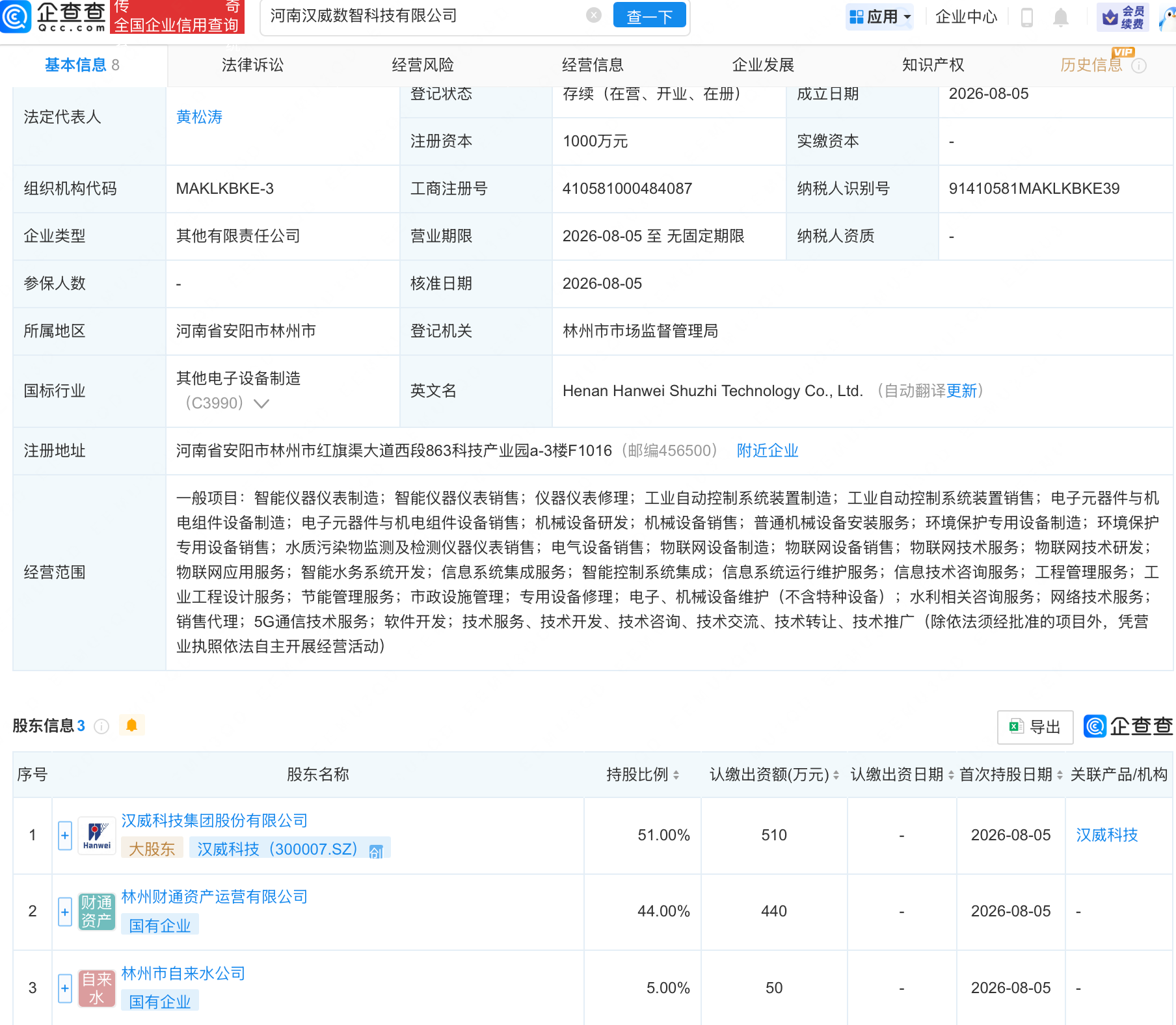Click the 查一下 search button
The image size is (1176, 1025).
(x=649, y=16)
